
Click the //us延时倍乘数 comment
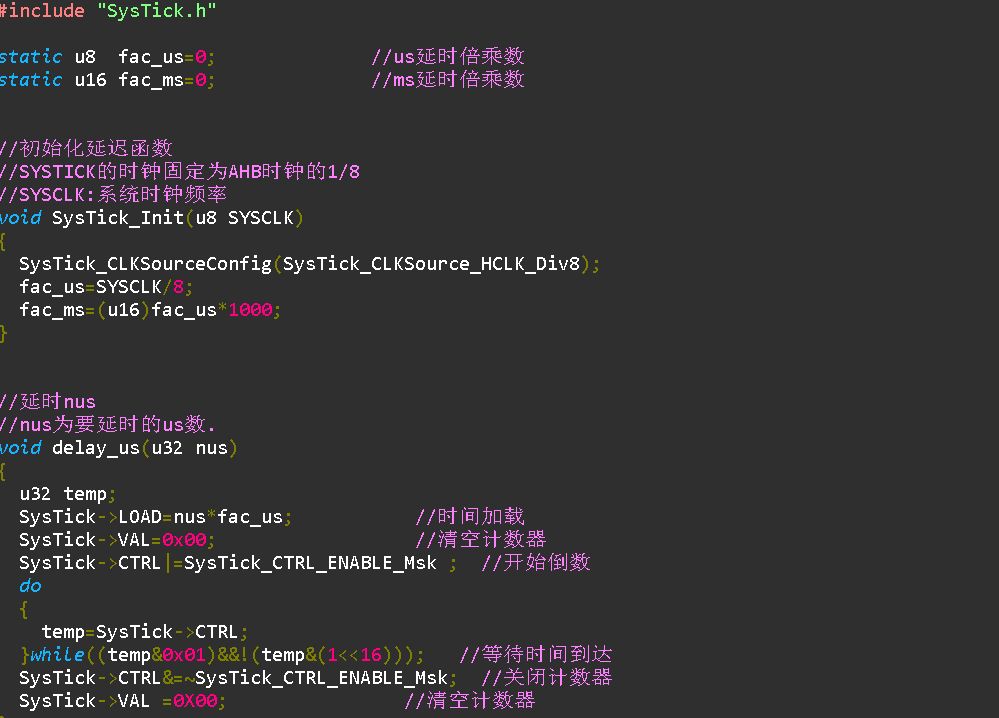click(448, 56)
